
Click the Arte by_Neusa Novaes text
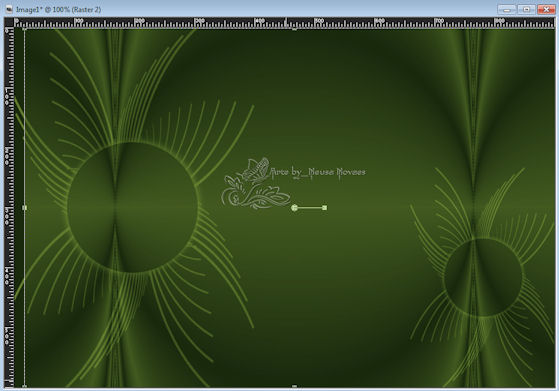(x=318, y=173)
